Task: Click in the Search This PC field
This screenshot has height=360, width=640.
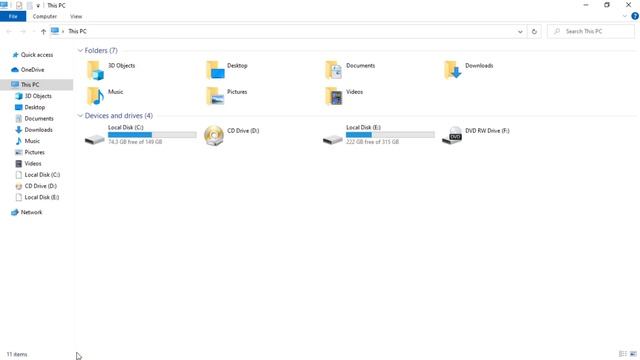Action: (591, 31)
